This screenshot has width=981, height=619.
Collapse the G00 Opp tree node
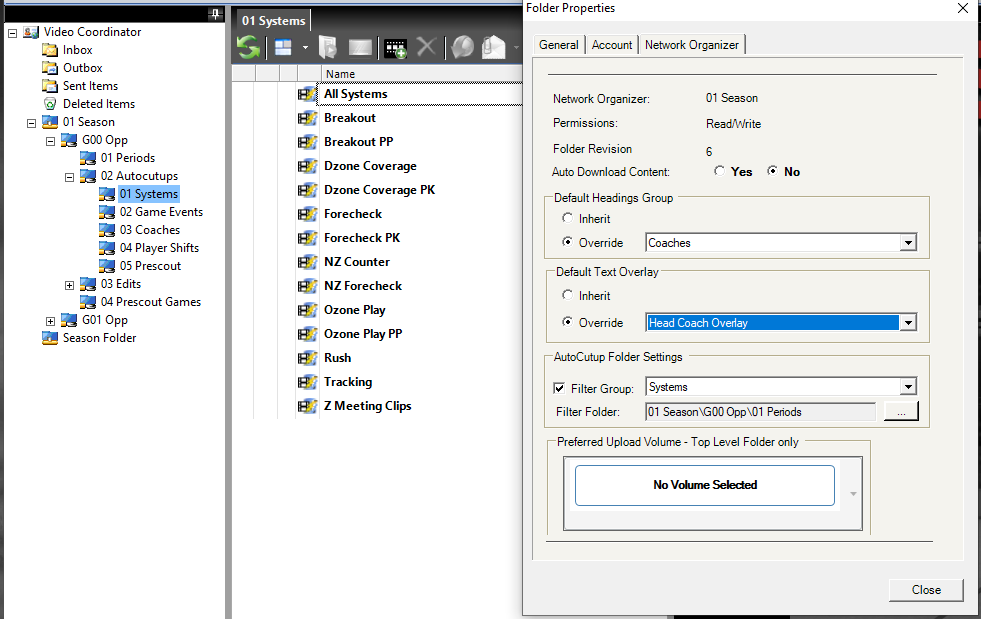(x=50, y=141)
